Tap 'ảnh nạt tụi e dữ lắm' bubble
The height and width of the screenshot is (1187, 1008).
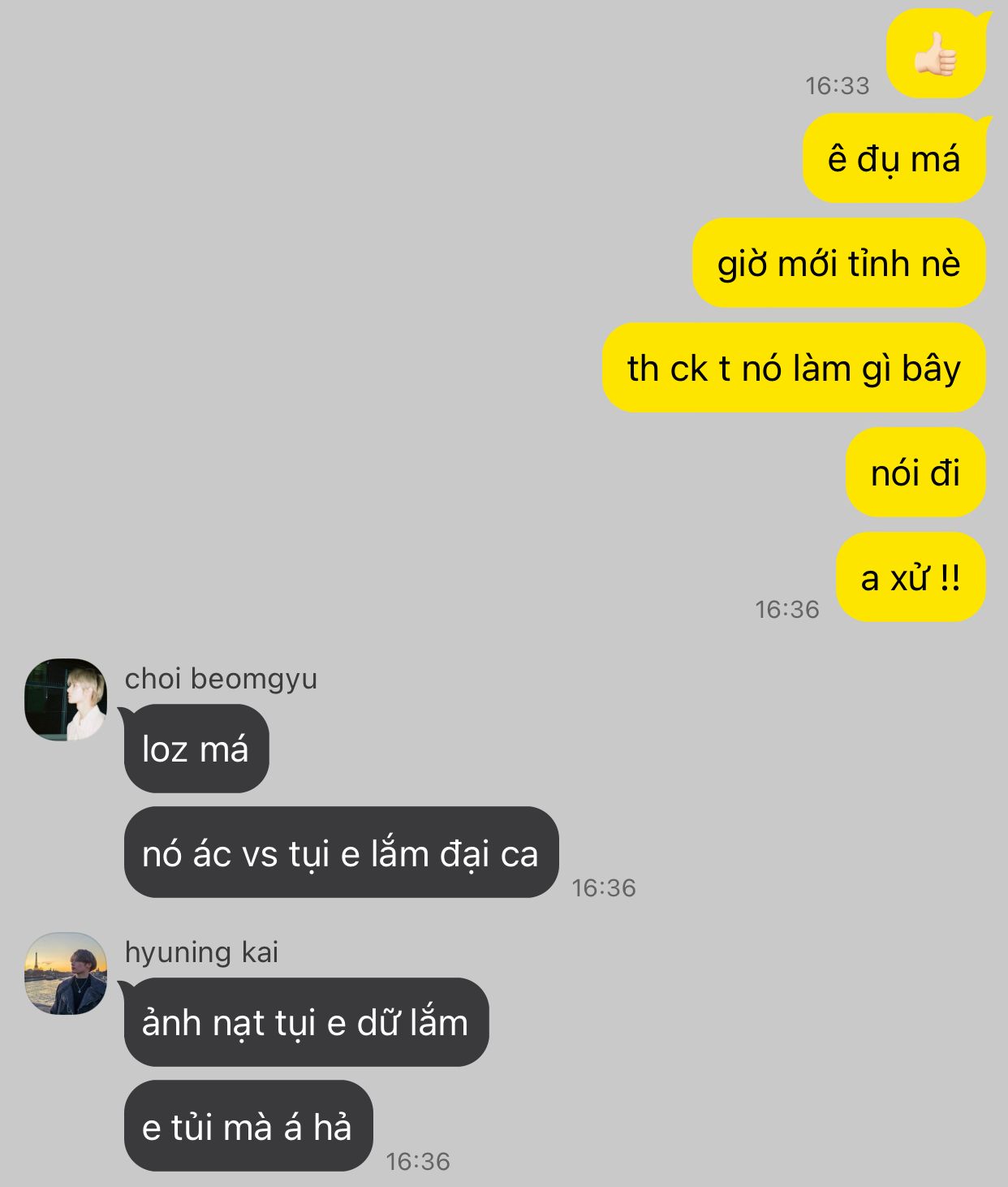tap(306, 1022)
